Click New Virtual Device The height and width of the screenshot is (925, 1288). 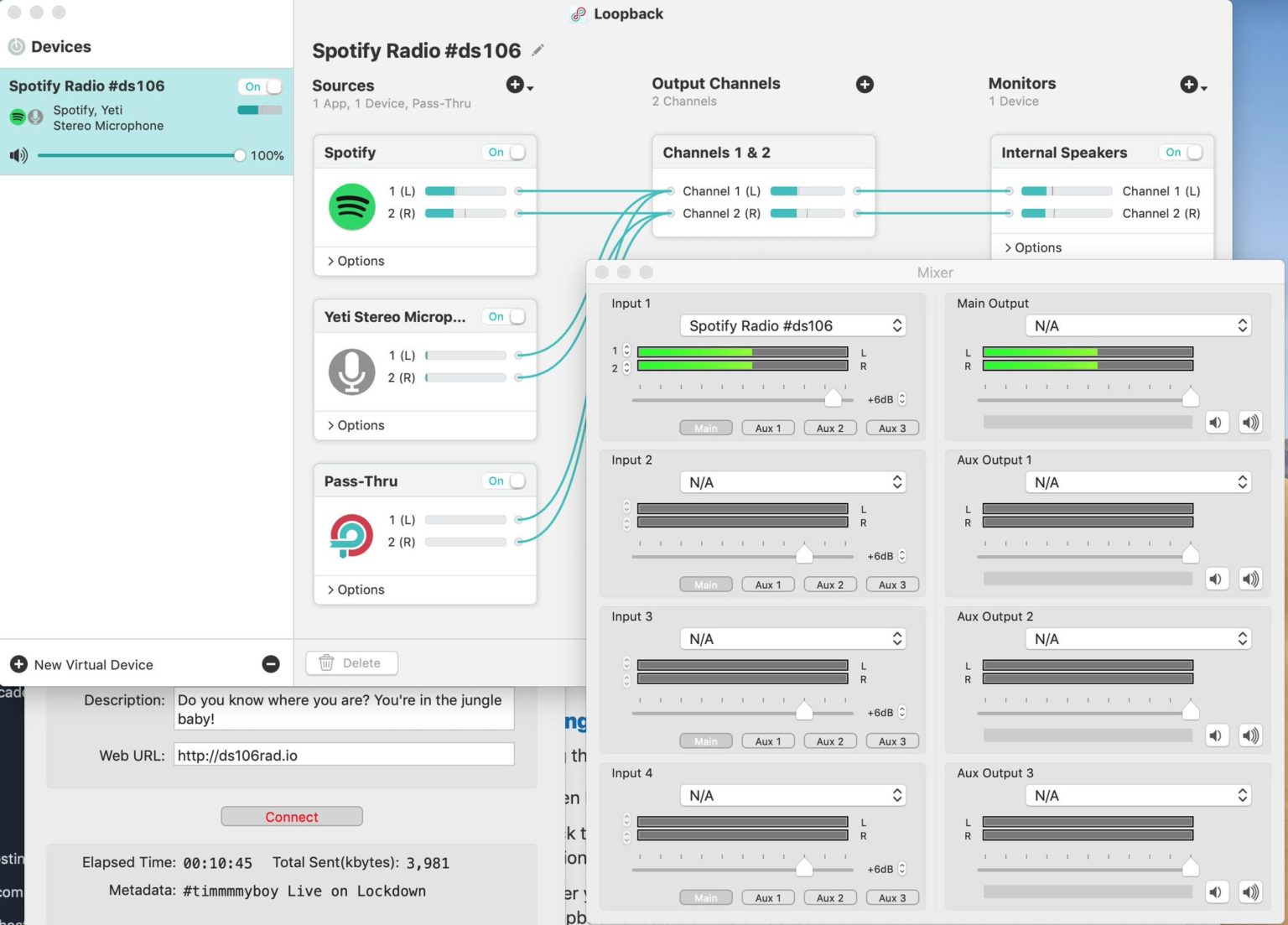[93, 664]
